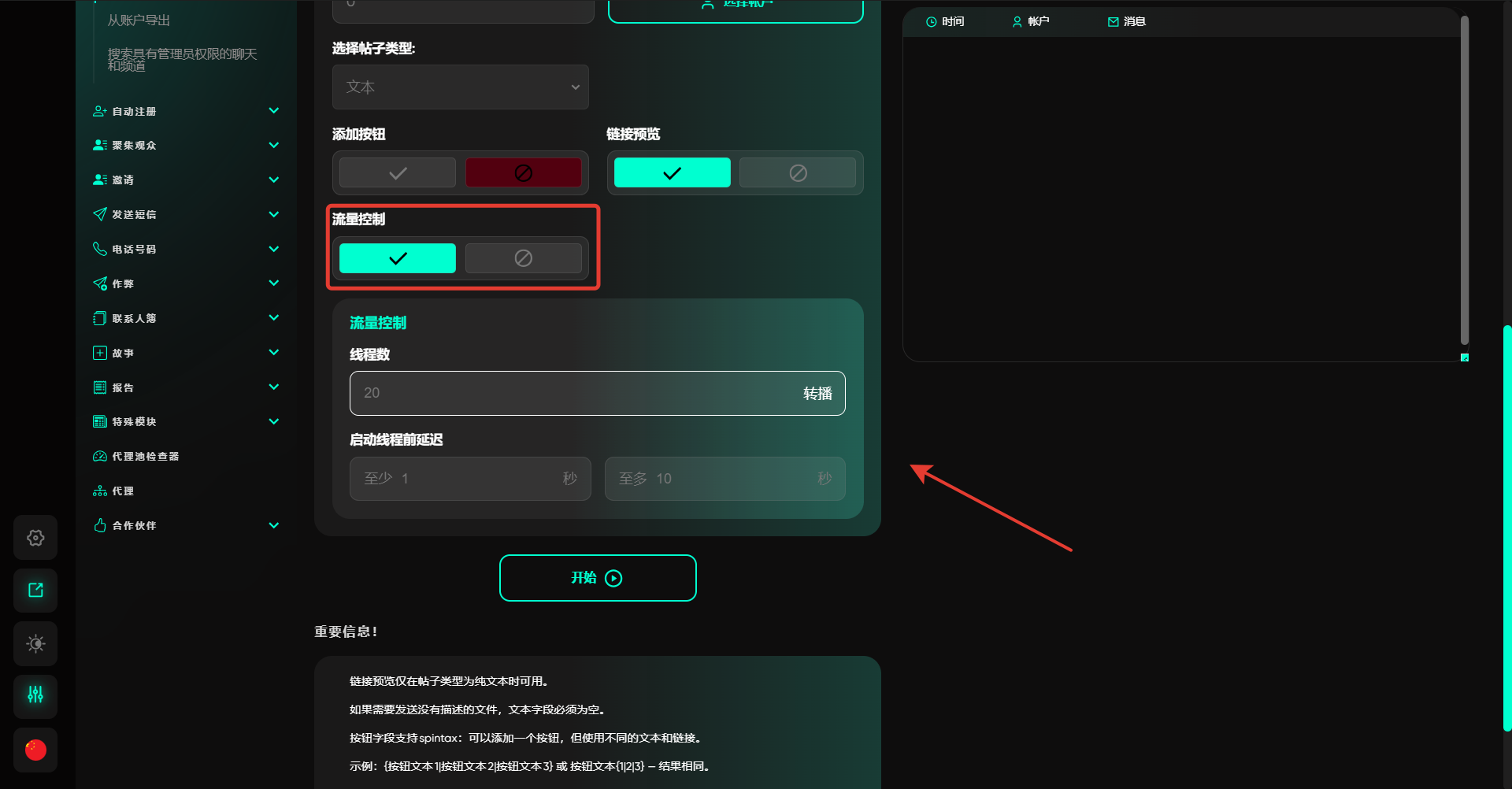
Task: Open the 选择帖子类型 dropdown showing 文本
Action: tap(461, 87)
